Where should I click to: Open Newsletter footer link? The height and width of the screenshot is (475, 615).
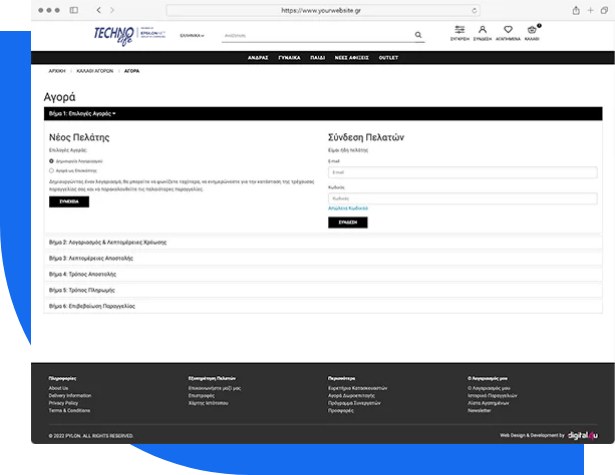[479, 410]
